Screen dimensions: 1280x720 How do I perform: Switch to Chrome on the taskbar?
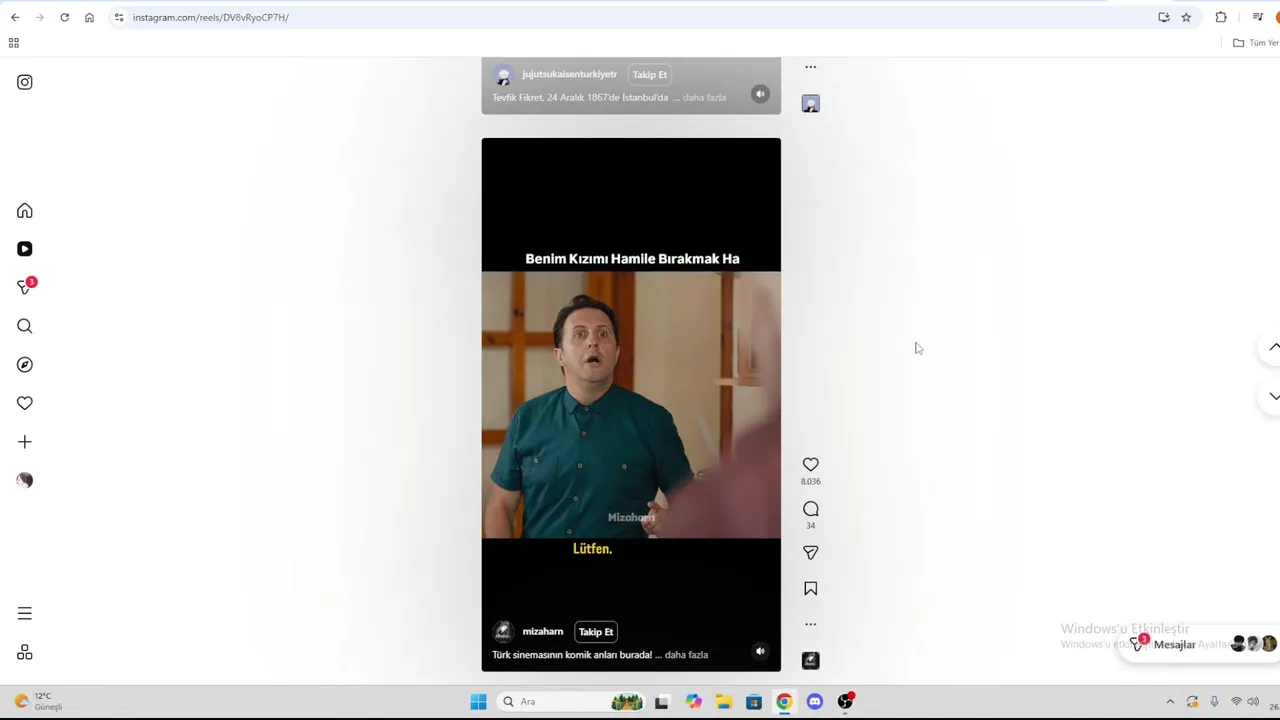pos(784,702)
